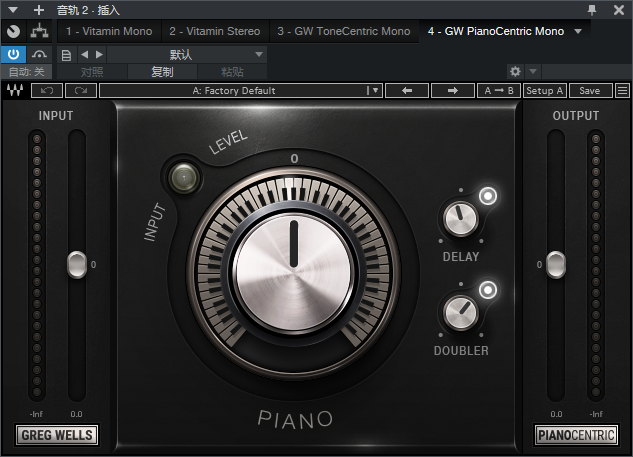Click the 粘贴 paste button
Viewport: 633px width, 457px height.
232,72
